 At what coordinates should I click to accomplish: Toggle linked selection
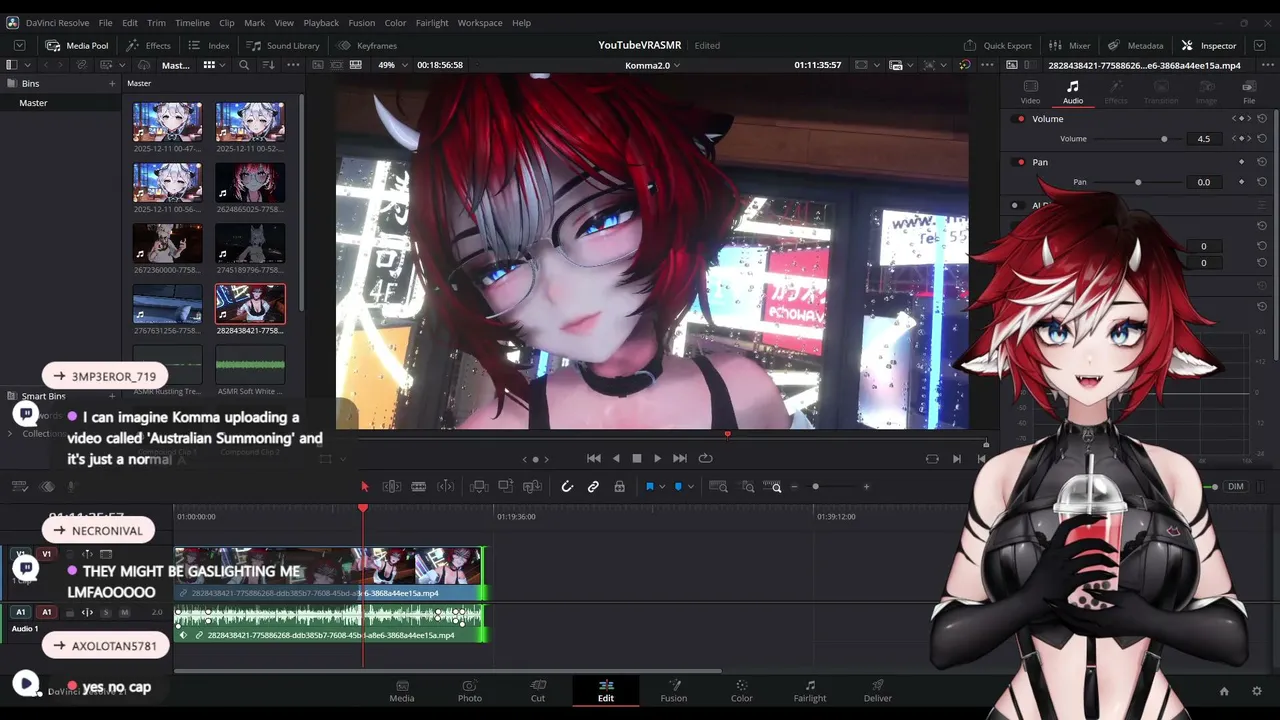pos(593,487)
